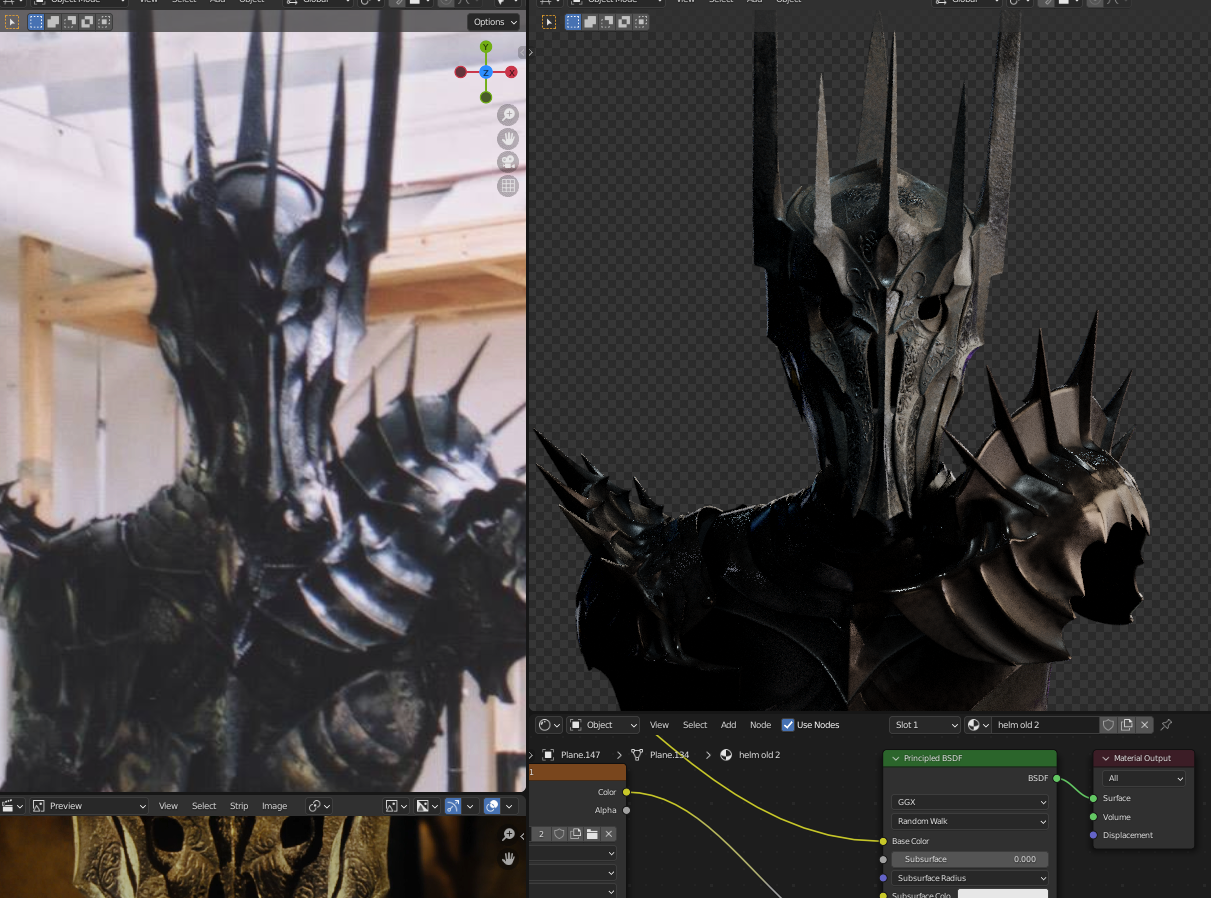Viewport: 1211px width, 898px height.
Task: Open the View menu in sequencer
Action: (x=168, y=806)
